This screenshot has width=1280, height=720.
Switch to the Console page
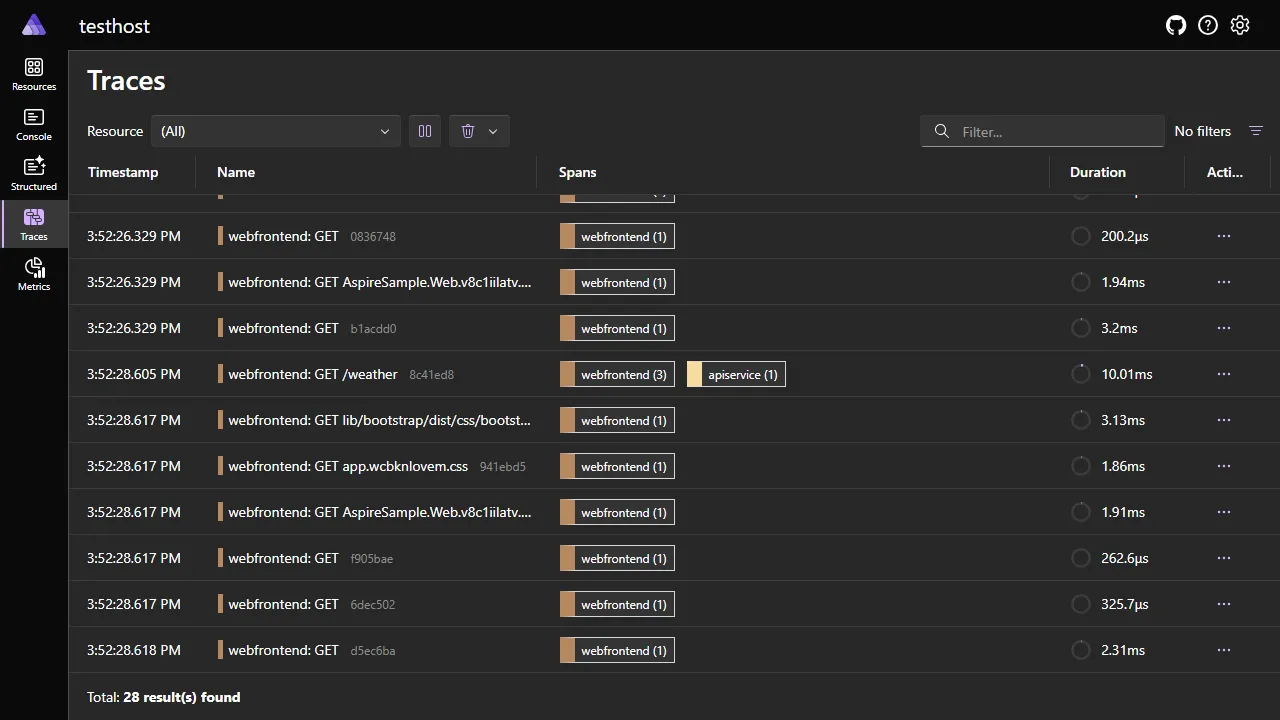click(33, 122)
